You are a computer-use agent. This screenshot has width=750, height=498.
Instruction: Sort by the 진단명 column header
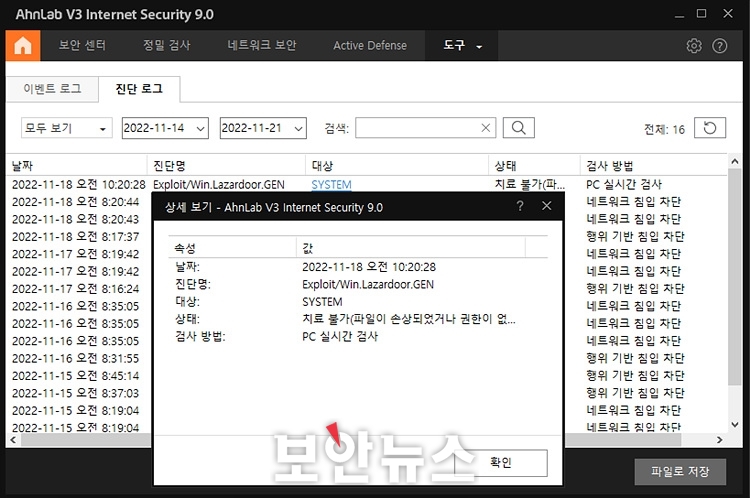pyautogui.click(x=226, y=166)
